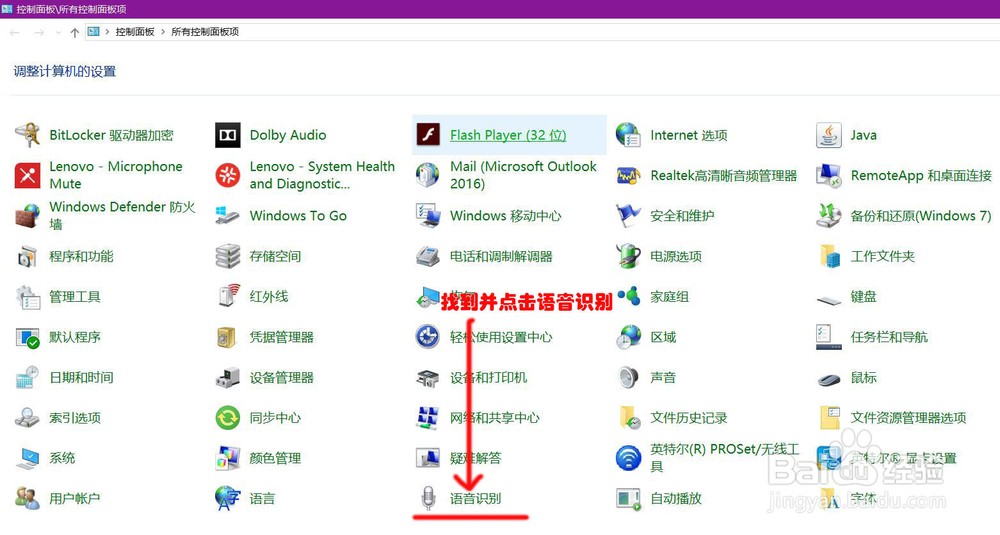The image size is (1000, 535).
Task: Open the 自动播放 link
Action: tap(675, 498)
